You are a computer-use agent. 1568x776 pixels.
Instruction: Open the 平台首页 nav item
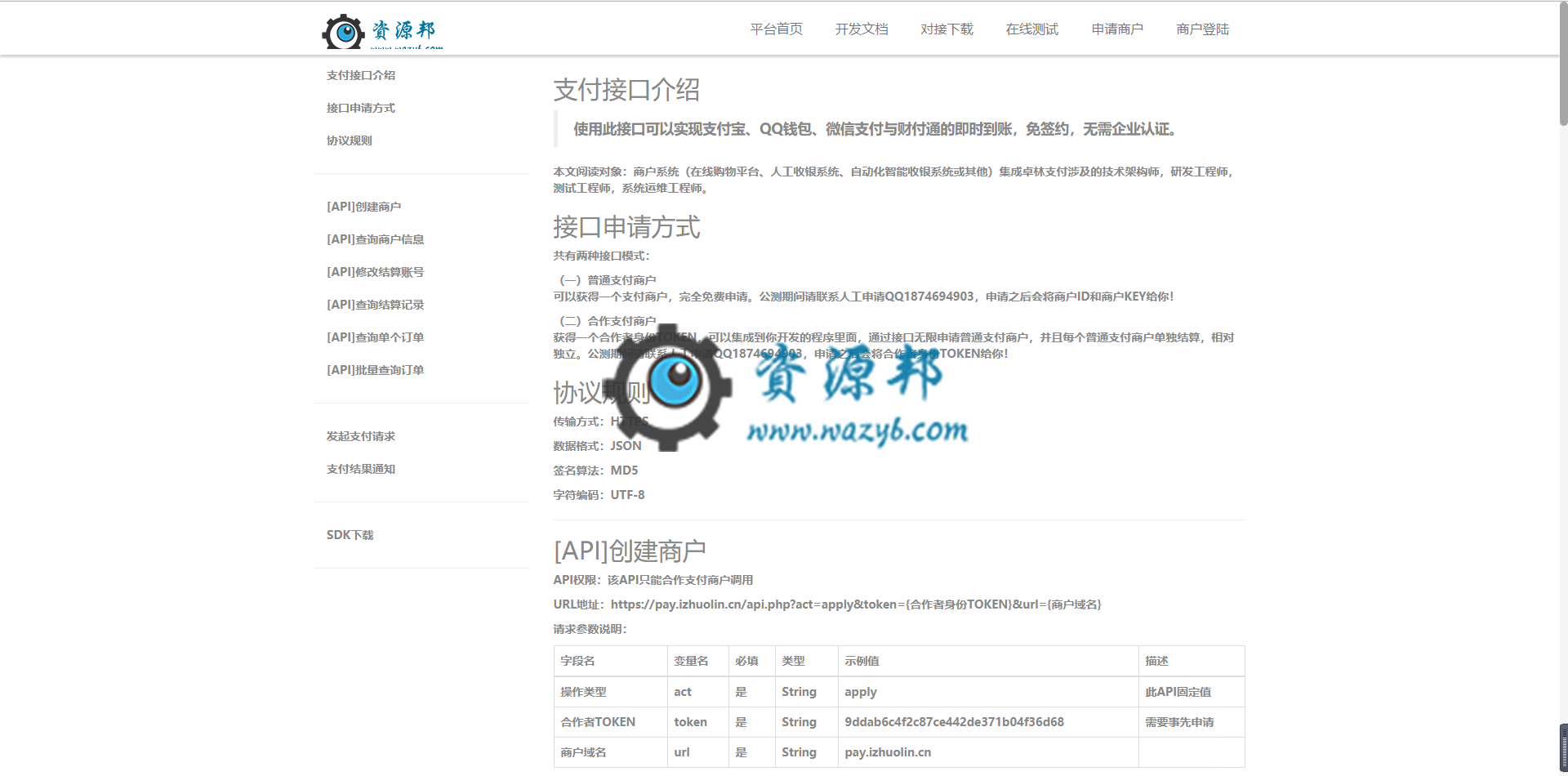776,29
